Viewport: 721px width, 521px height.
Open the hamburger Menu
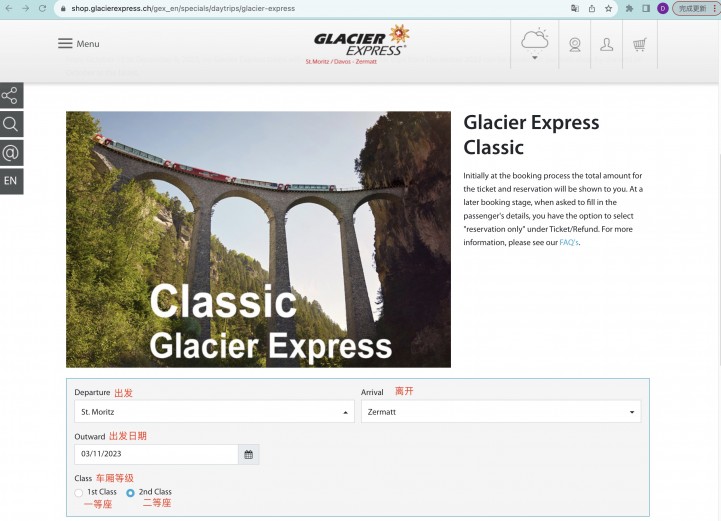pyautogui.click(x=79, y=44)
